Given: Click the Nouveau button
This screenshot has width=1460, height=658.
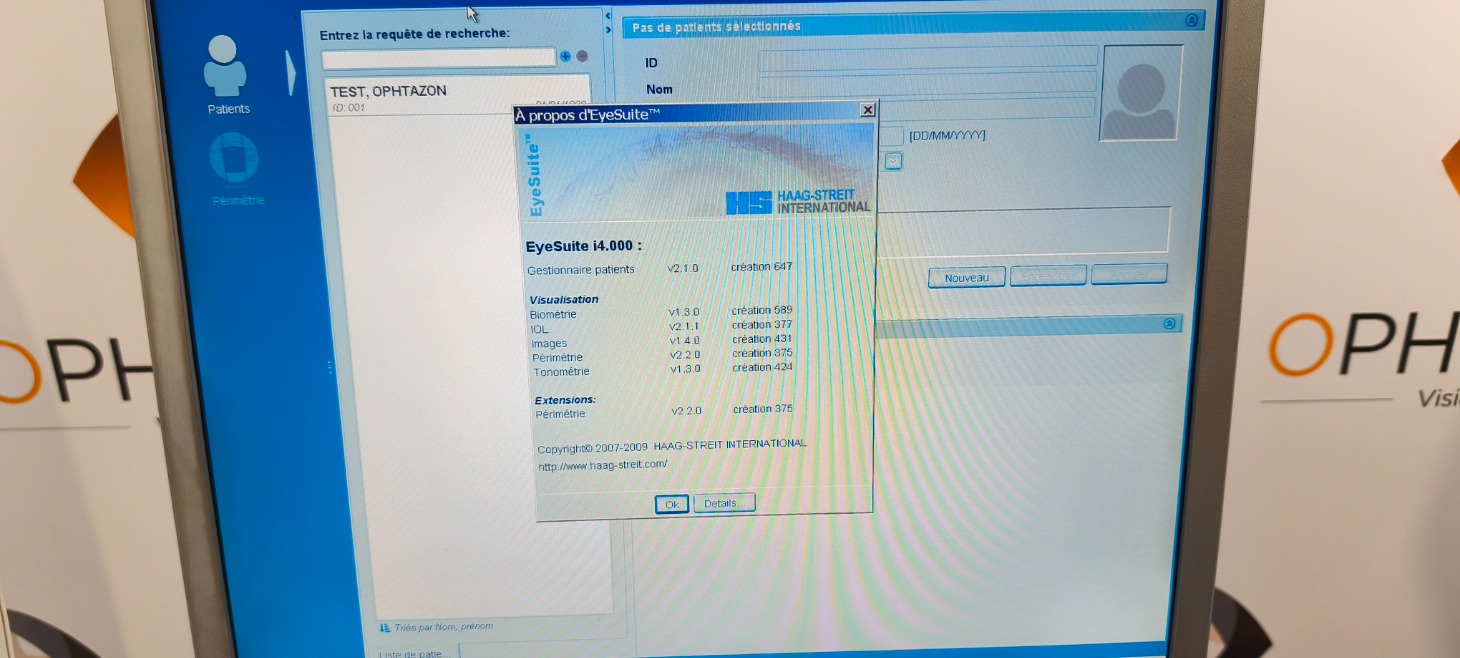Looking at the screenshot, I should [x=966, y=277].
